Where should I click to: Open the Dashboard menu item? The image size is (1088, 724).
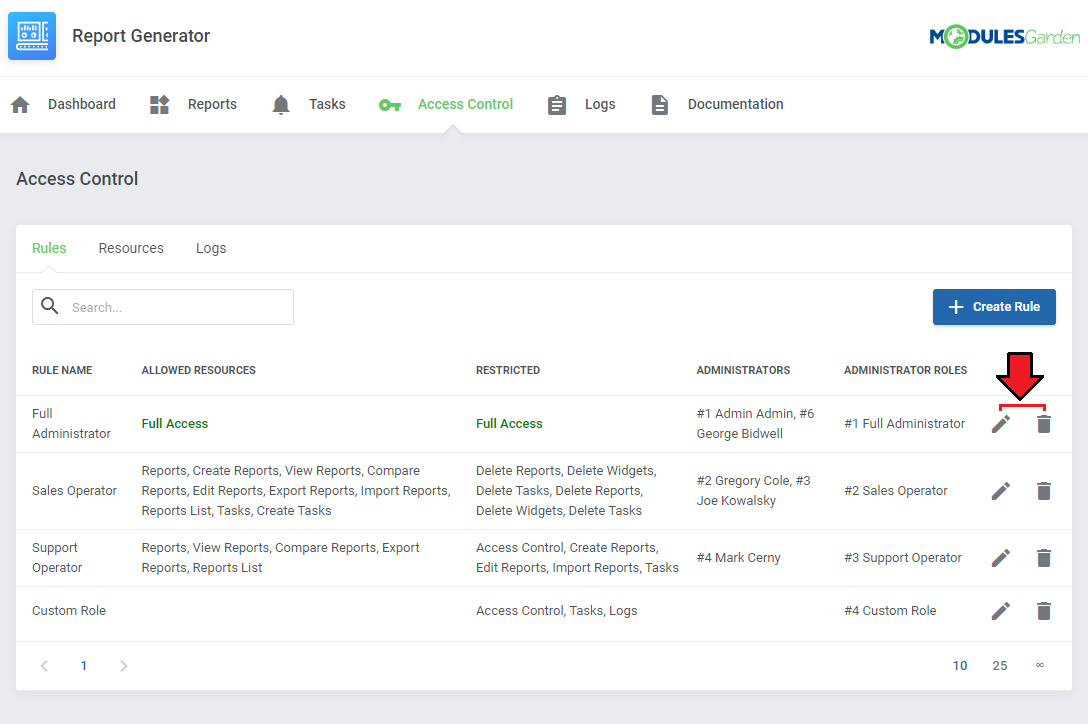click(82, 104)
